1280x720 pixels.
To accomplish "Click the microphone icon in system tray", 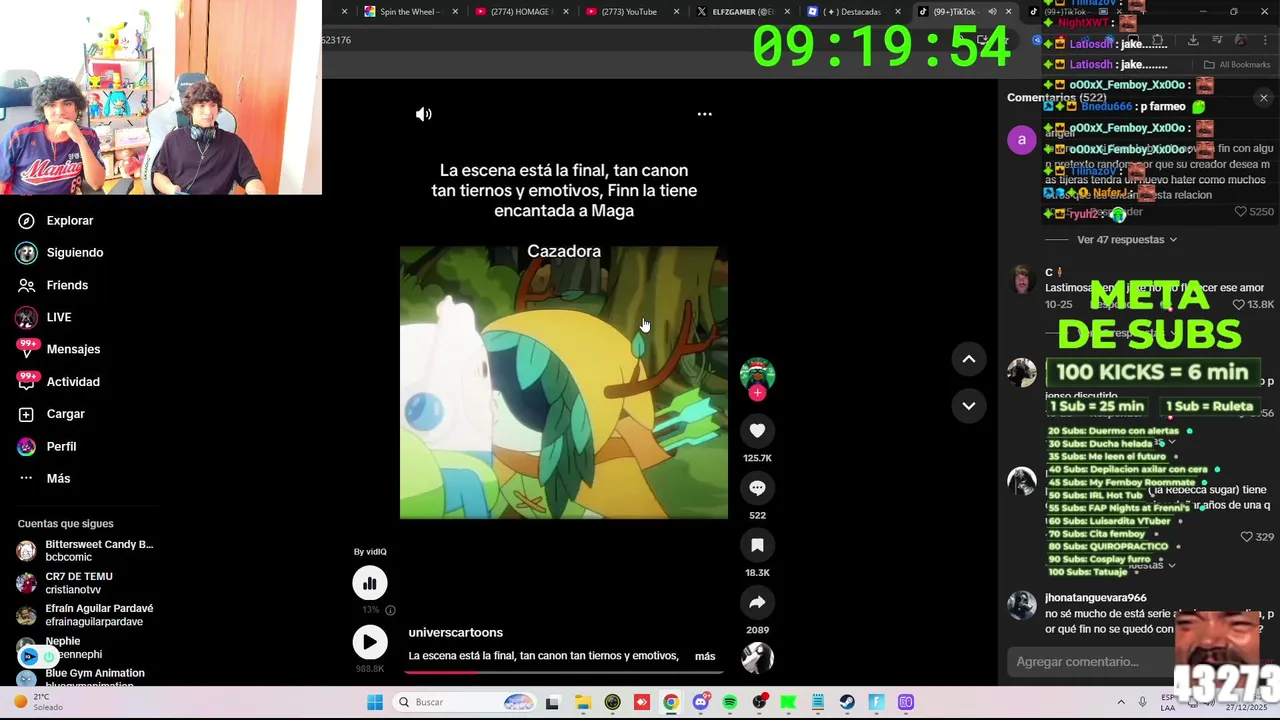I will pos(1142,702).
